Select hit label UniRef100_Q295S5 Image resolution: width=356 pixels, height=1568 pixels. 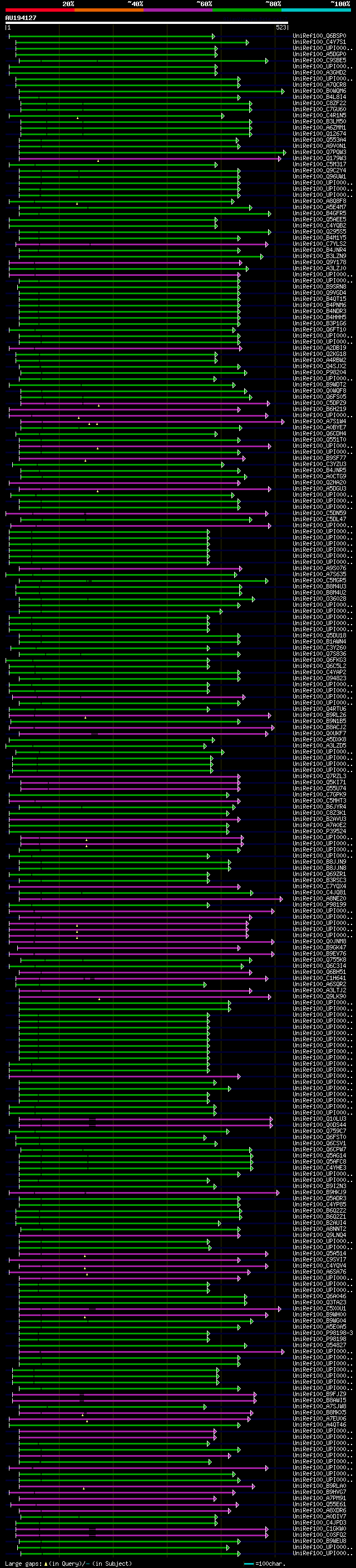point(319,231)
